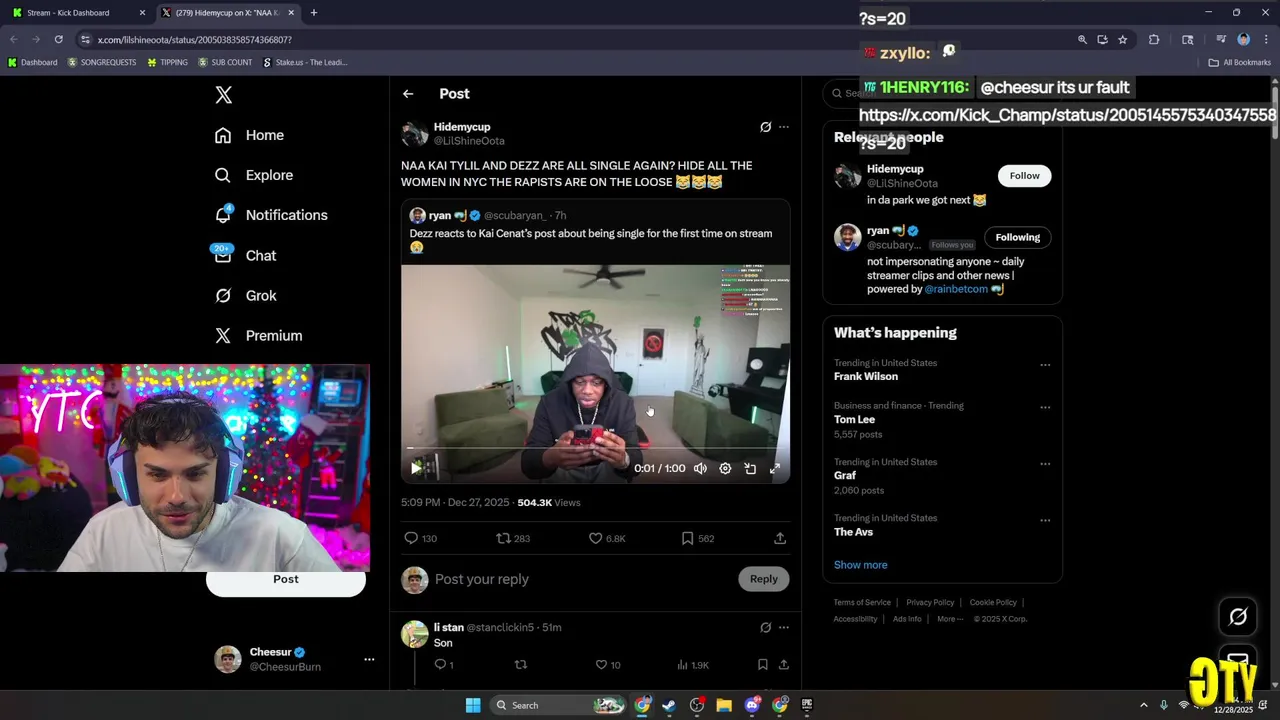
Task: Open Grok in X sidebar
Action: (246, 295)
